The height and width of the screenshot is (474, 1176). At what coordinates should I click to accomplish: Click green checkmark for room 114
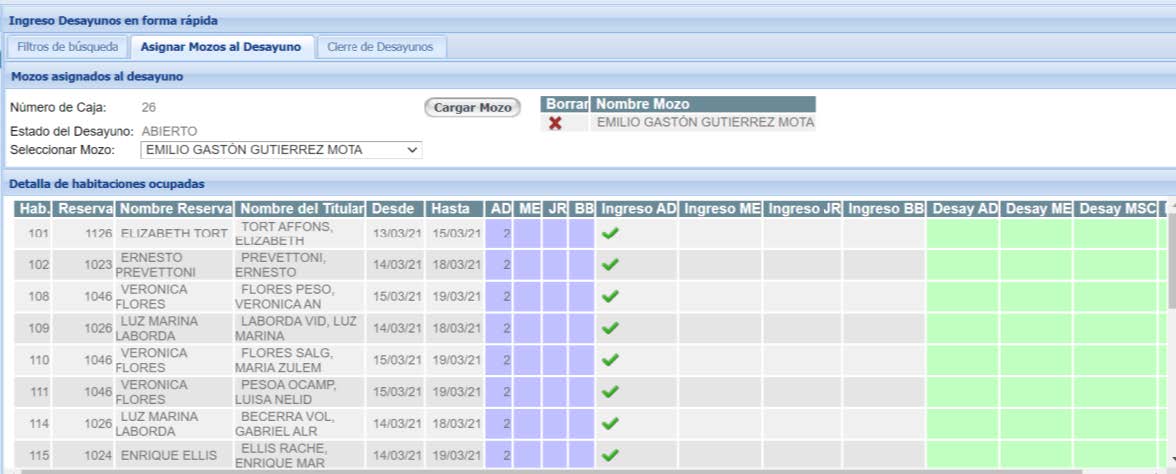610,424
